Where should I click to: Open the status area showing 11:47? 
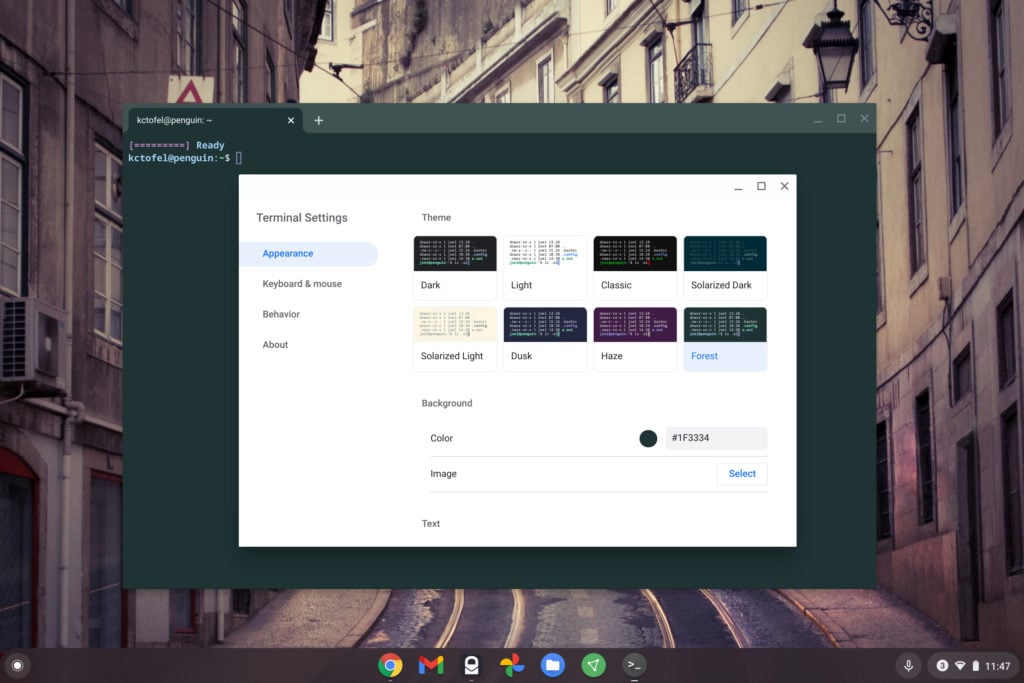[973, 665]
